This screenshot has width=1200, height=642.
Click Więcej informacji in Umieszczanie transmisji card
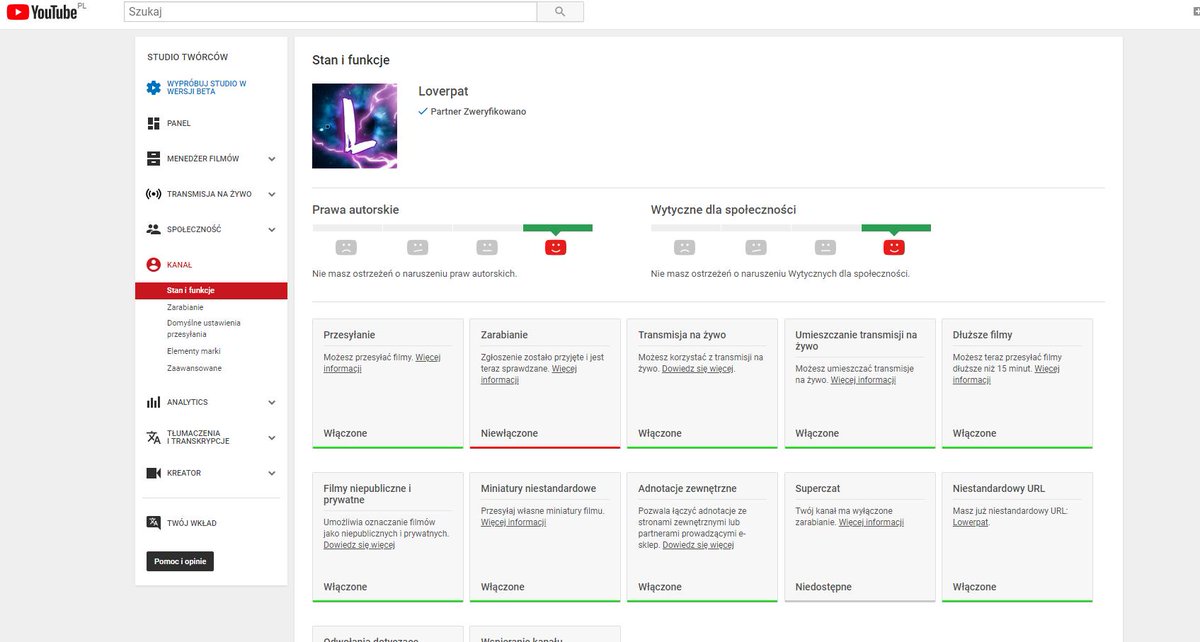click(862, 381)
